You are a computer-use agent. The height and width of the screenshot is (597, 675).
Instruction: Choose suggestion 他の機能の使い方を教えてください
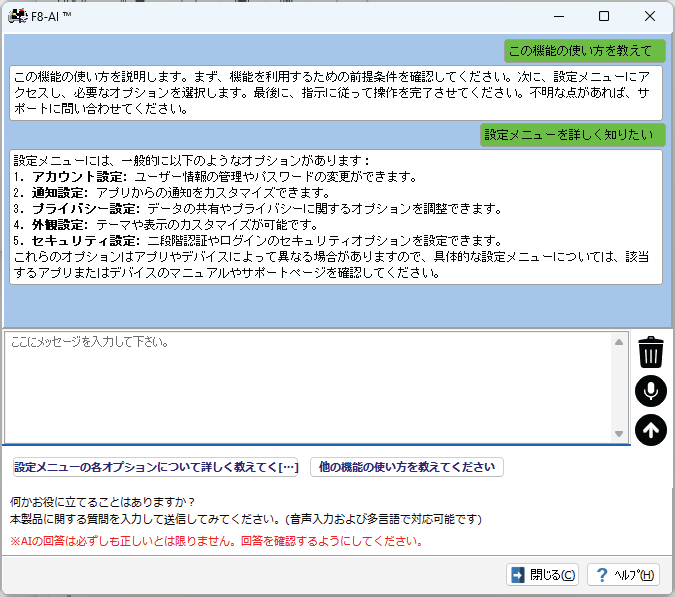(x=407, y=467)
